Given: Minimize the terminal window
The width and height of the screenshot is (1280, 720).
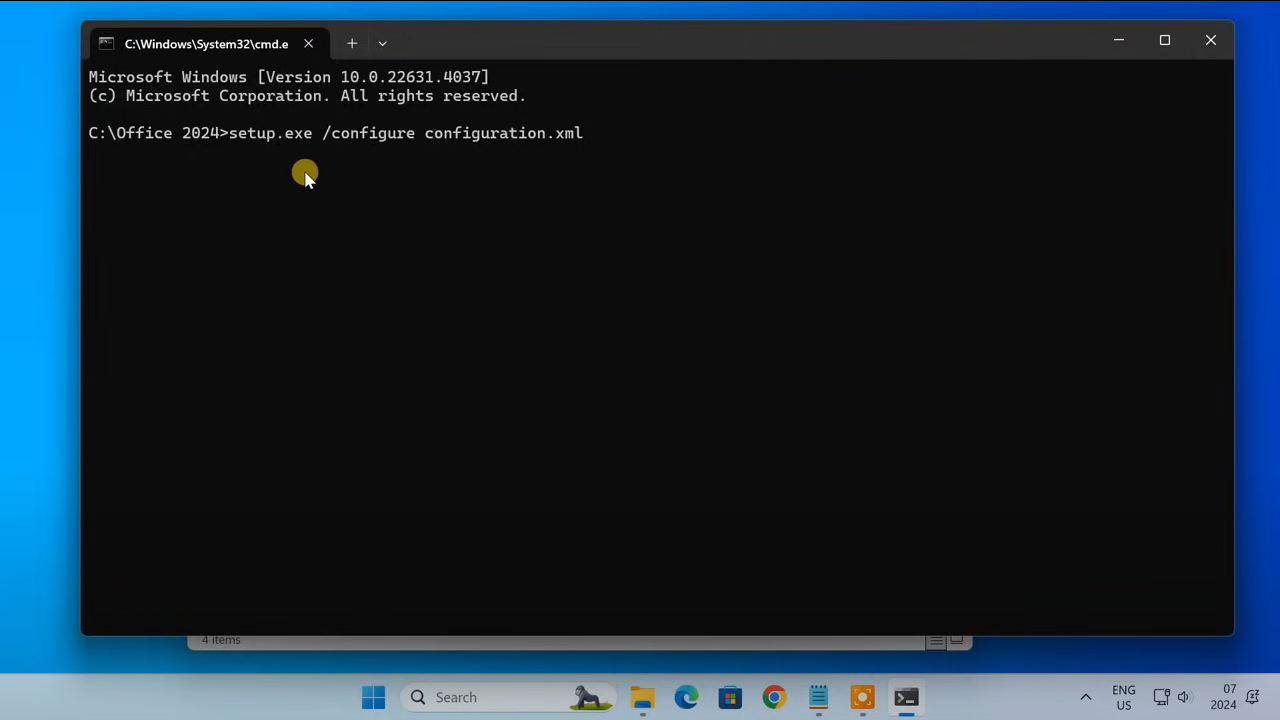Looking at the screenshot, I should click(x=1119, y=40).
